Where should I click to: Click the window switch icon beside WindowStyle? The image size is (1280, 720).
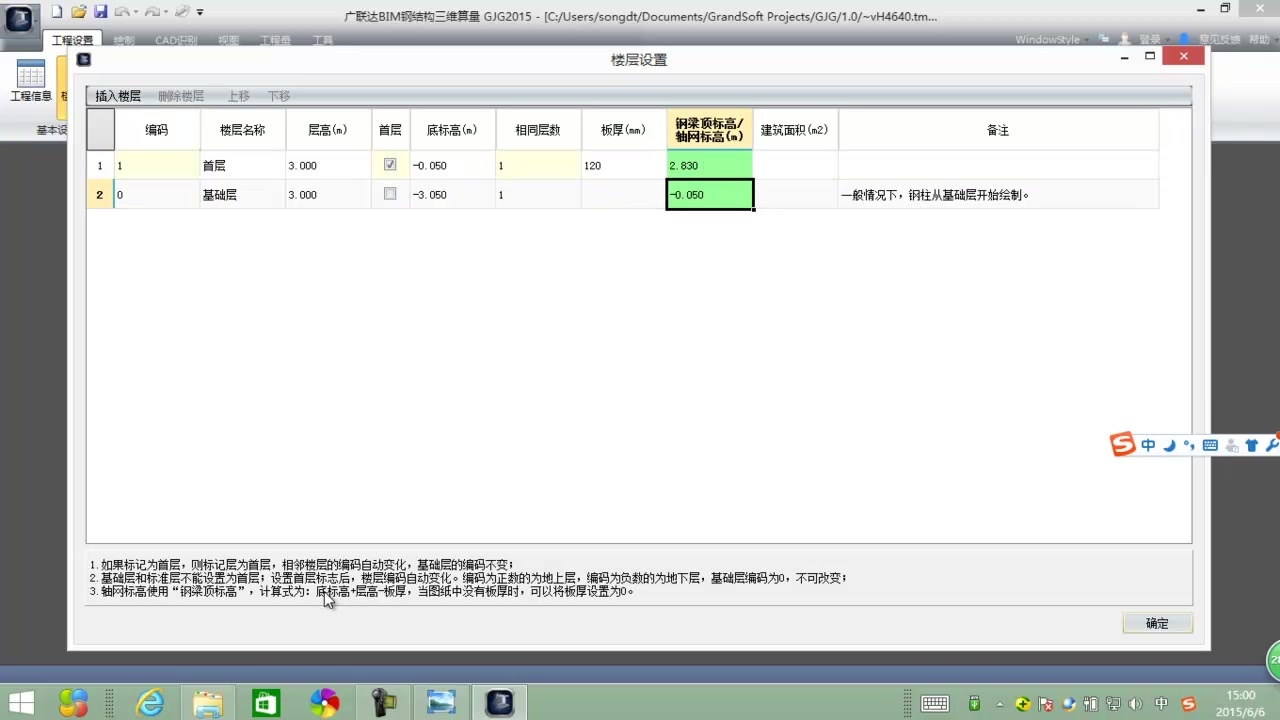tap(1104, 39)
